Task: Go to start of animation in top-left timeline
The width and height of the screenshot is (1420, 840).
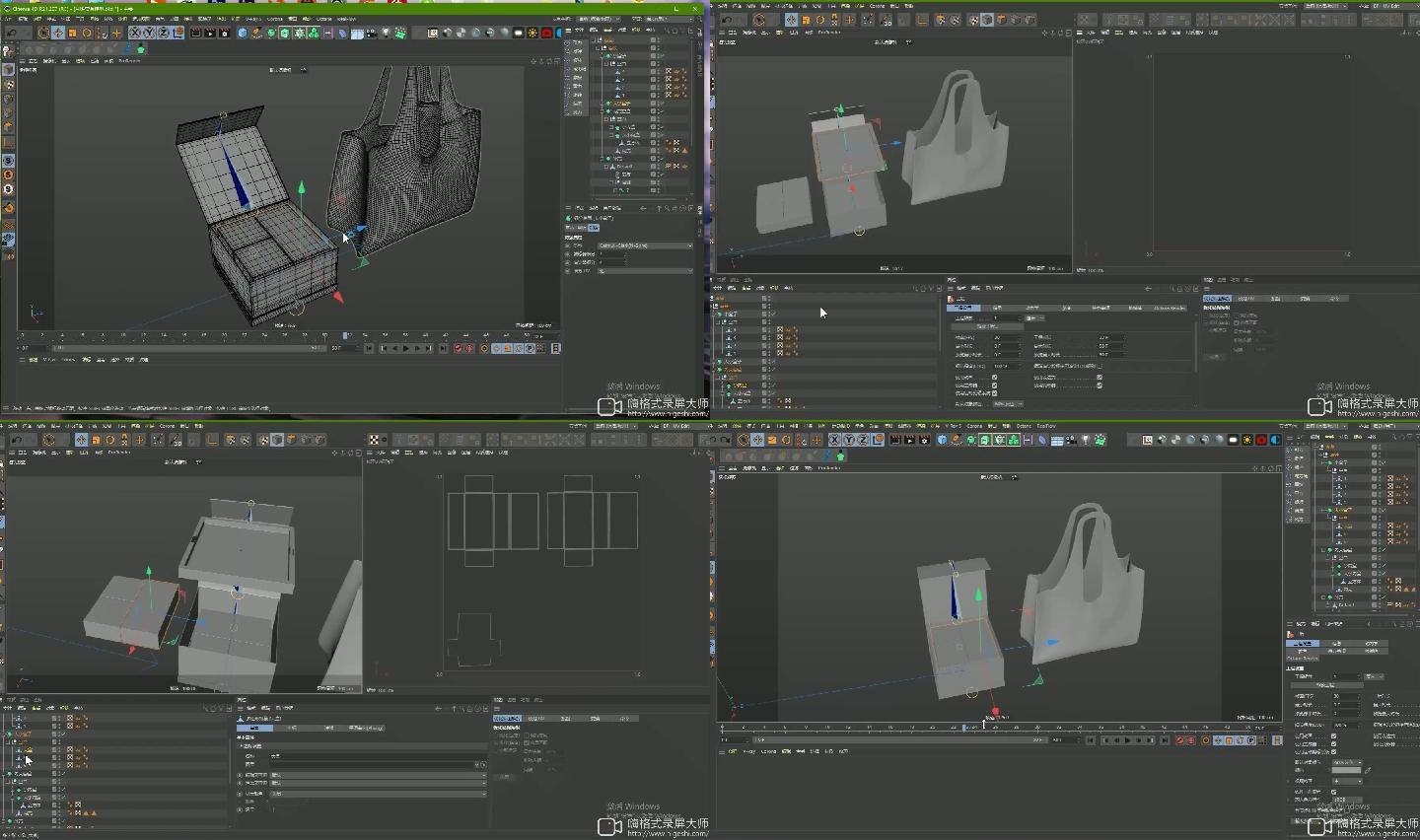Action: pos(369,348)
